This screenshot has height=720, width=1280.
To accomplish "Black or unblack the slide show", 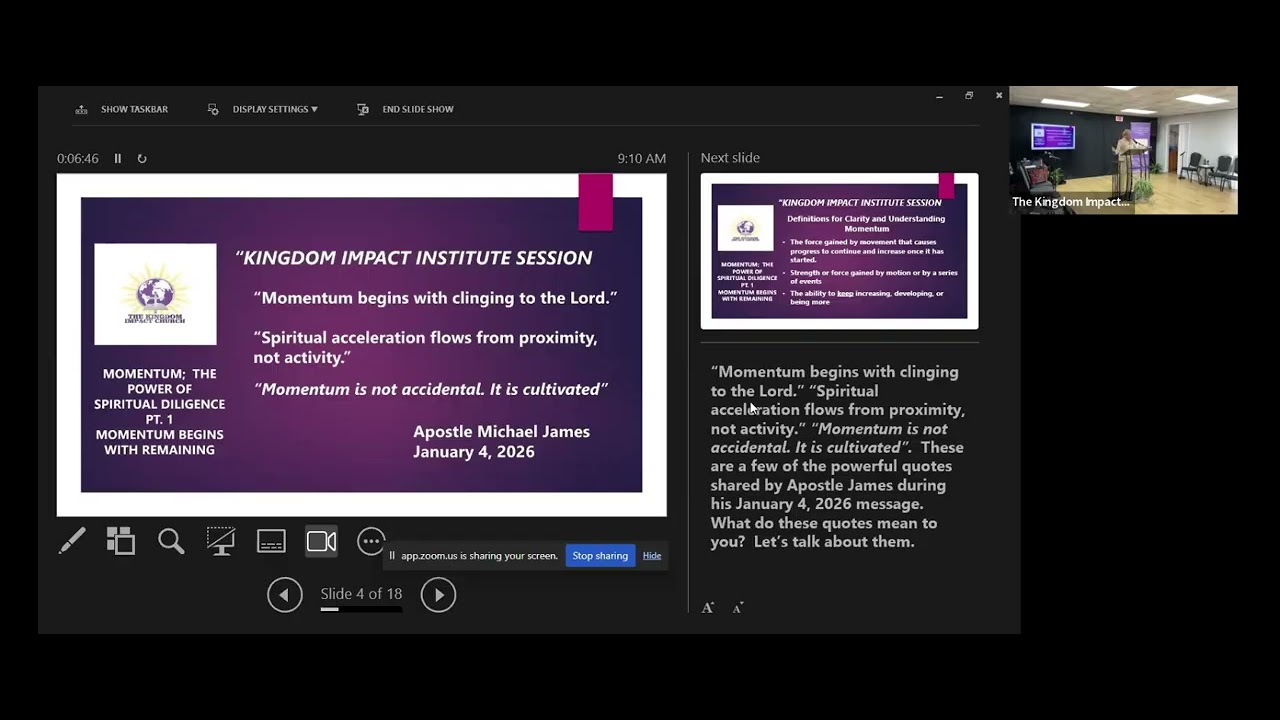I will pos(221,541).
